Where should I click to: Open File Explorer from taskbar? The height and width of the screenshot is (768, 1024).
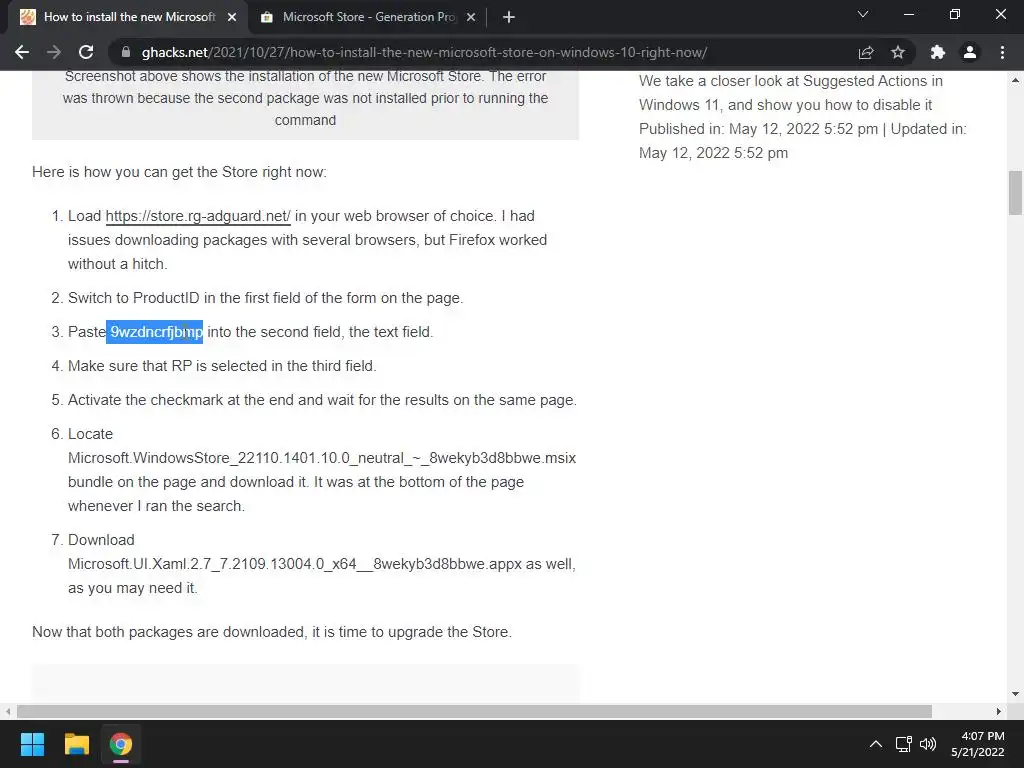pos(76,744)
